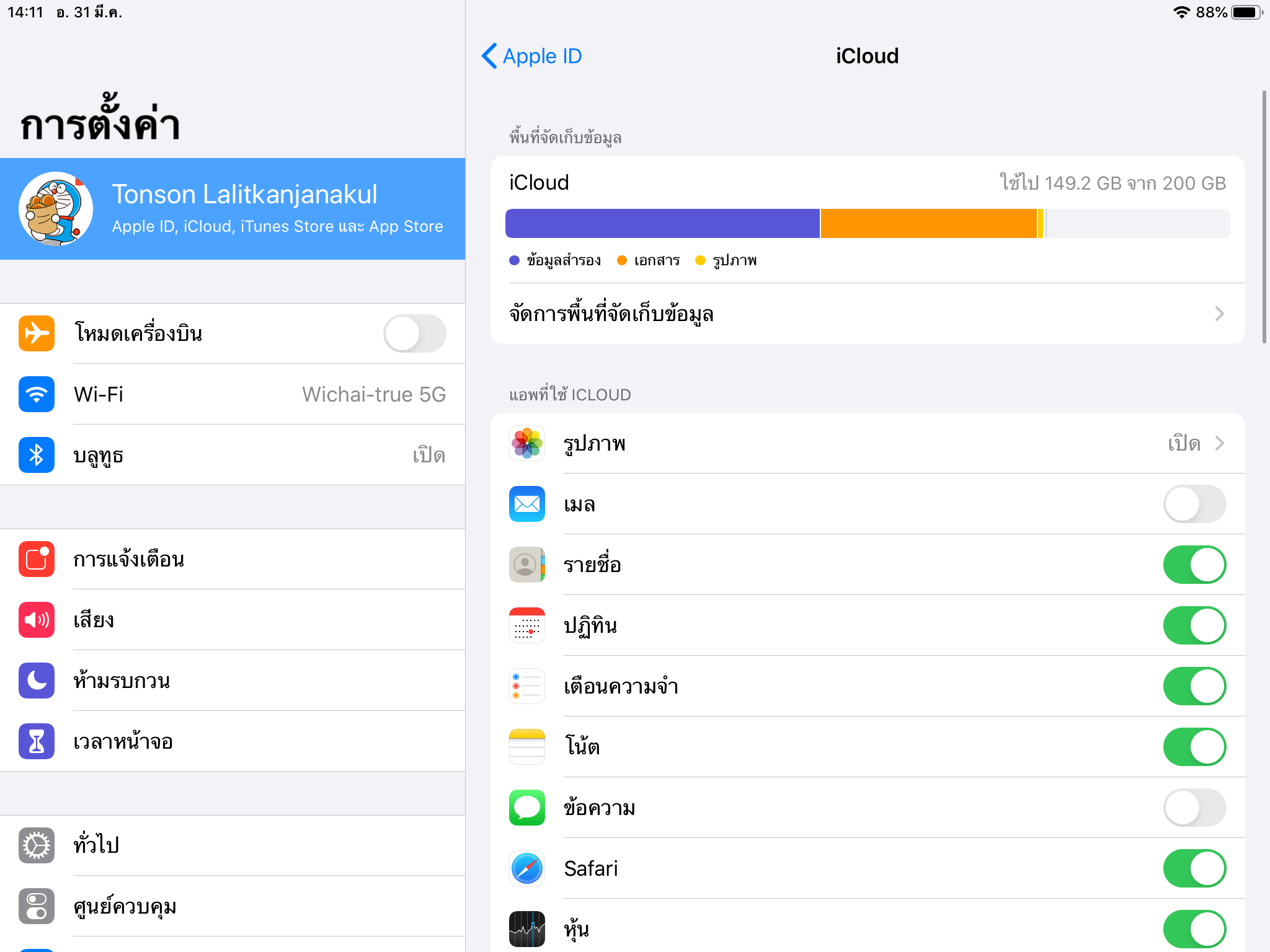1270x952 pixels.
Task: Tap the right-side vertical scrollbar
Action: click(1264, 217)
